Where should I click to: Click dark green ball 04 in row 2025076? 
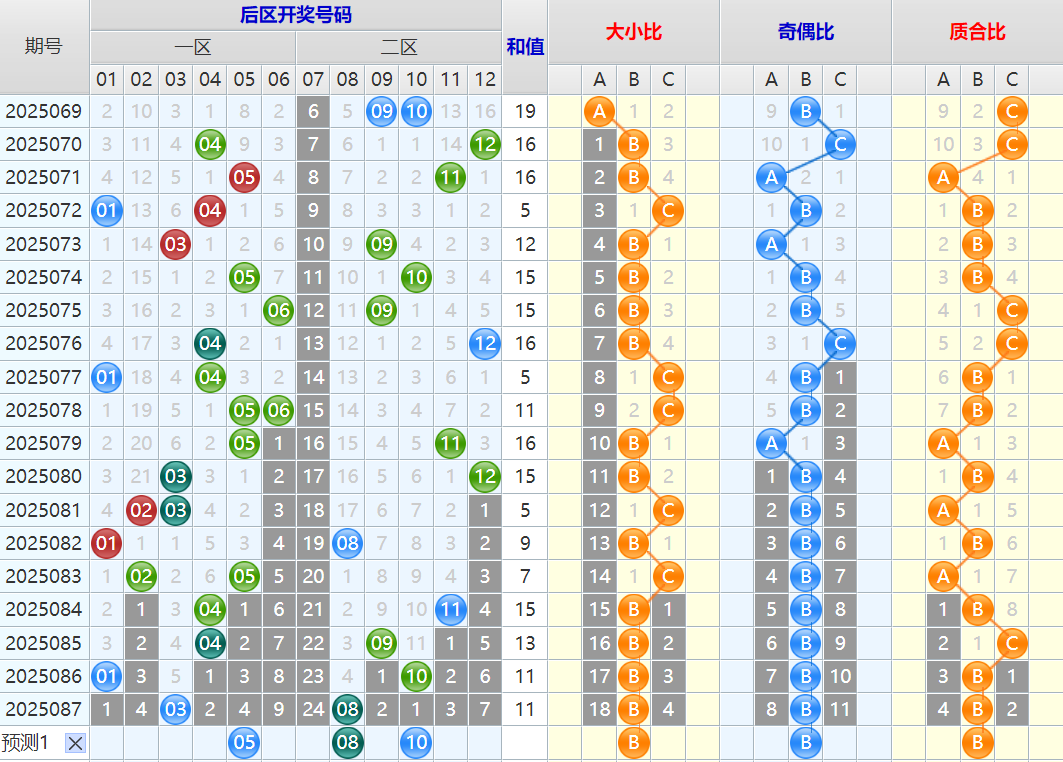pos(210,344)
